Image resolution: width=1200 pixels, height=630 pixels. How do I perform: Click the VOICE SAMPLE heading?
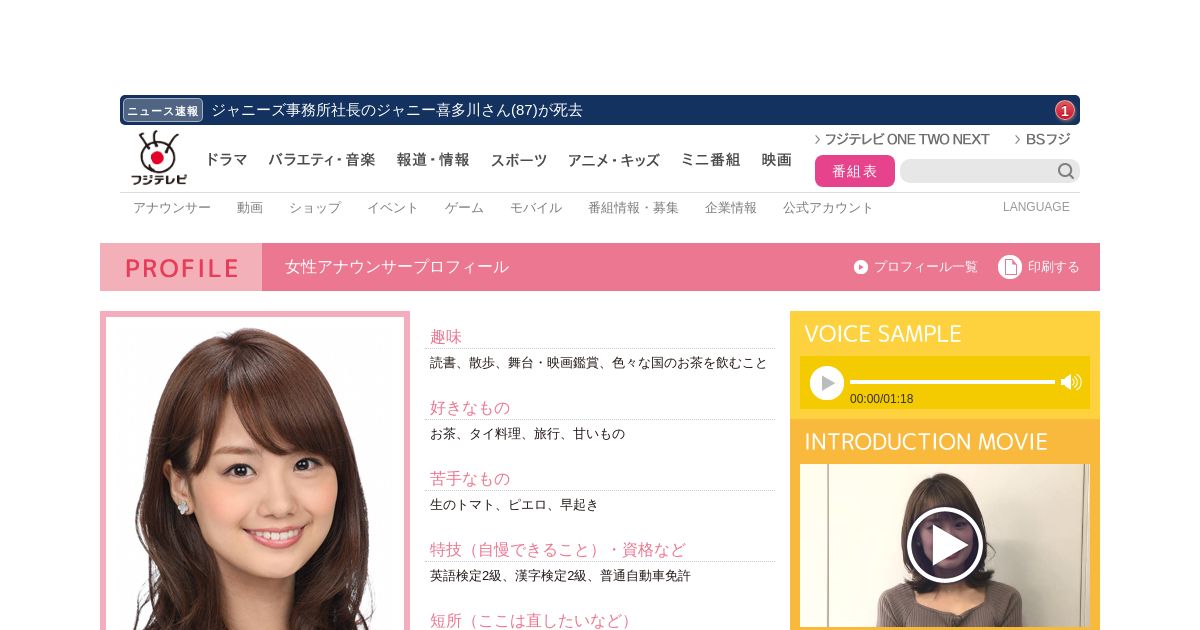882,334
